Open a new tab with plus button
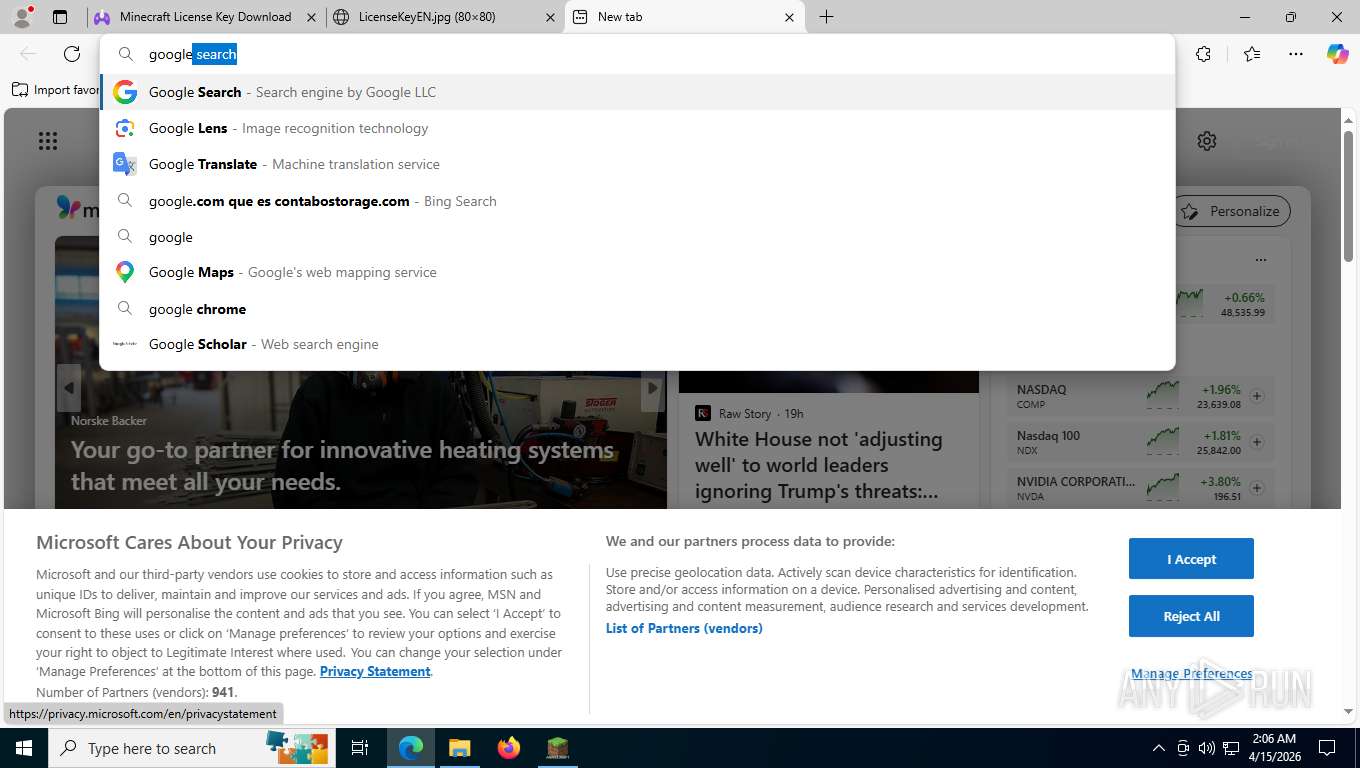Image resolution: width=1360 pixels, height=768 pixels. [826, 17]
